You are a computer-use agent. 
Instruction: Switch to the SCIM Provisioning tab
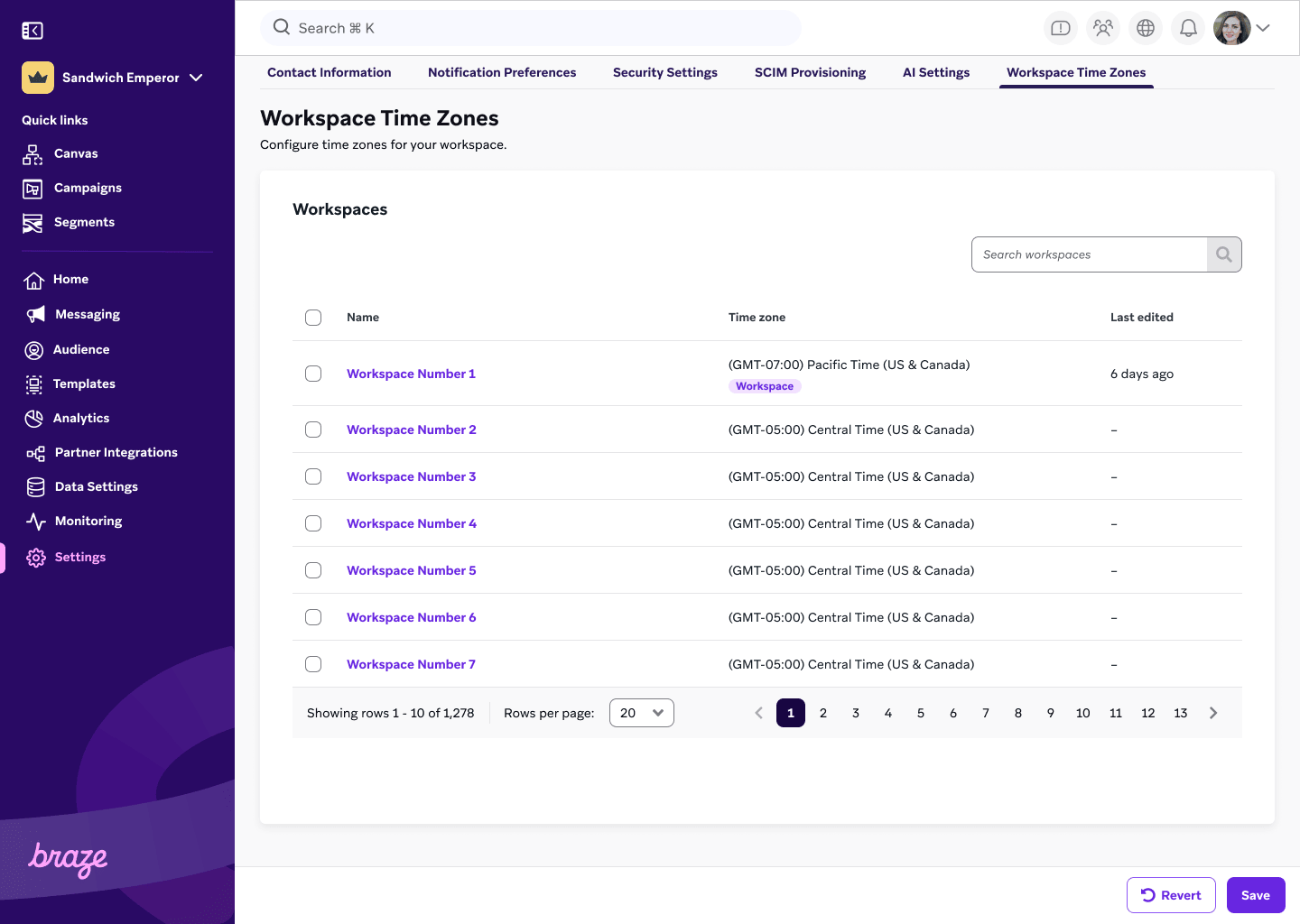810,72
